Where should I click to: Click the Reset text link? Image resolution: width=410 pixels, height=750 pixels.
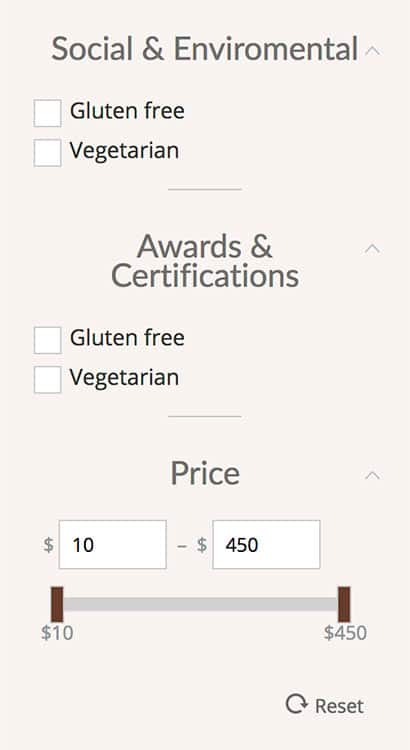coord(339,706)
